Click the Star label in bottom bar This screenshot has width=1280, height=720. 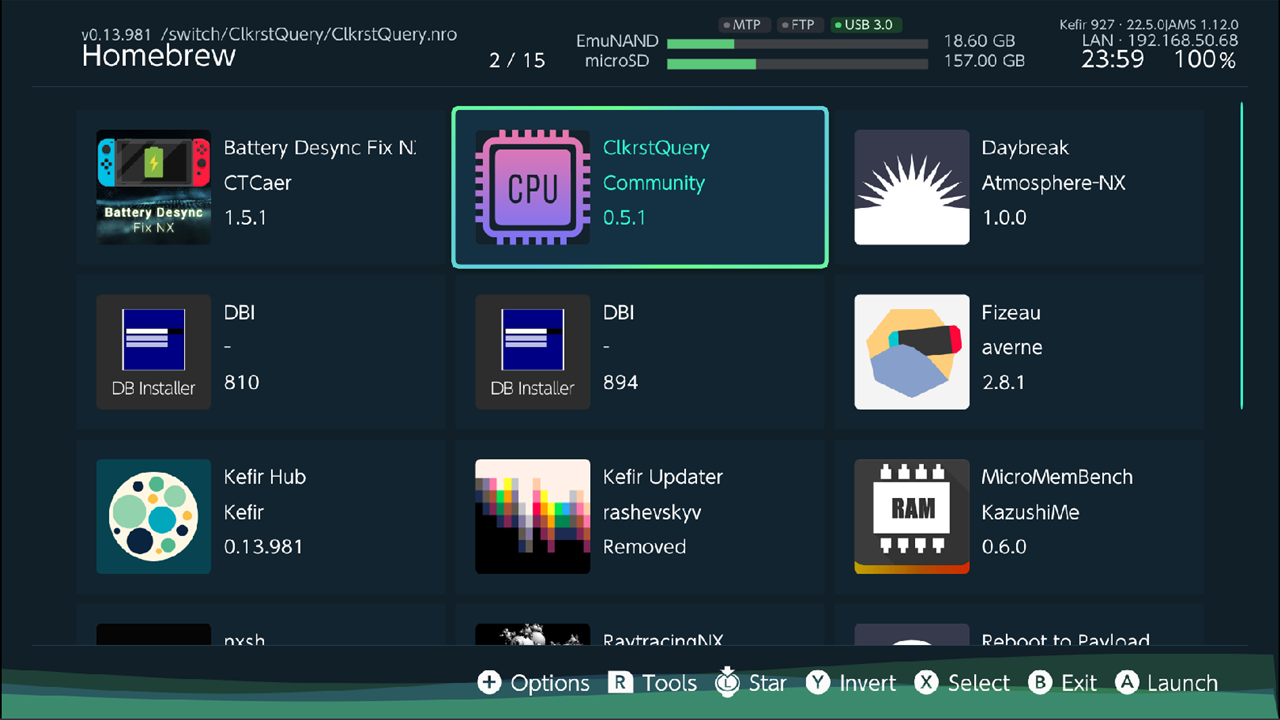coord(768,683)
